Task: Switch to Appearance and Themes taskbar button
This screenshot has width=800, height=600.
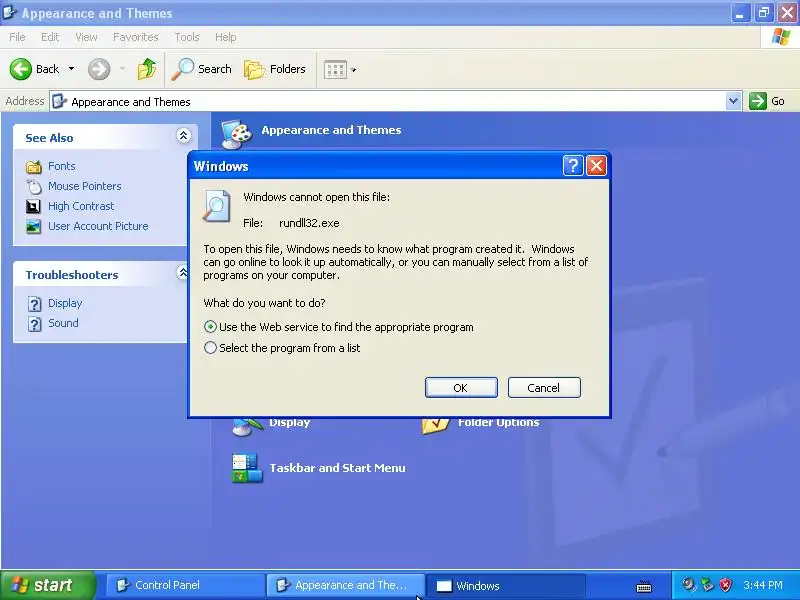Action: 345,585
